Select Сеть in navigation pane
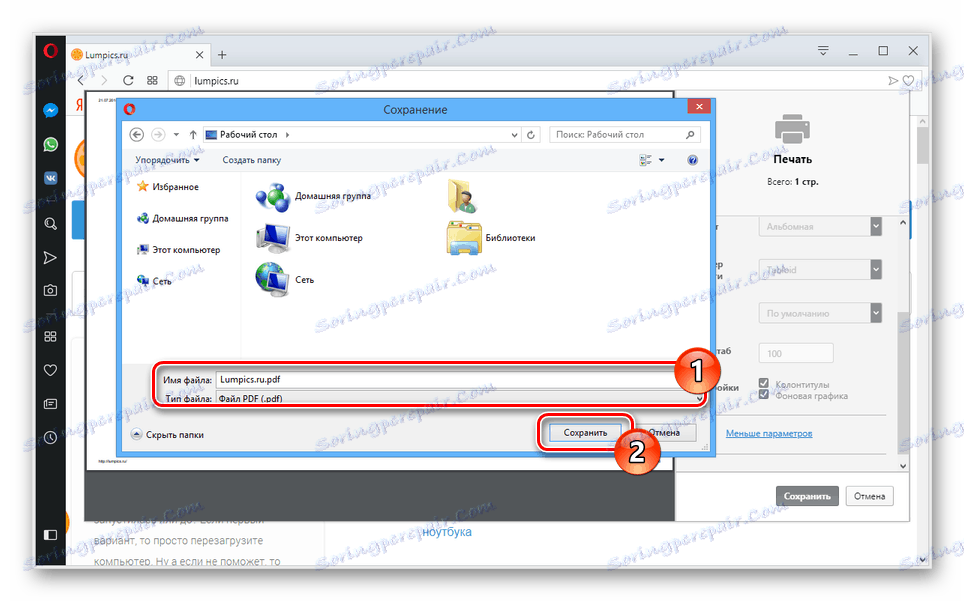Viewport: 964px width, 601px height. coord(154,281)
